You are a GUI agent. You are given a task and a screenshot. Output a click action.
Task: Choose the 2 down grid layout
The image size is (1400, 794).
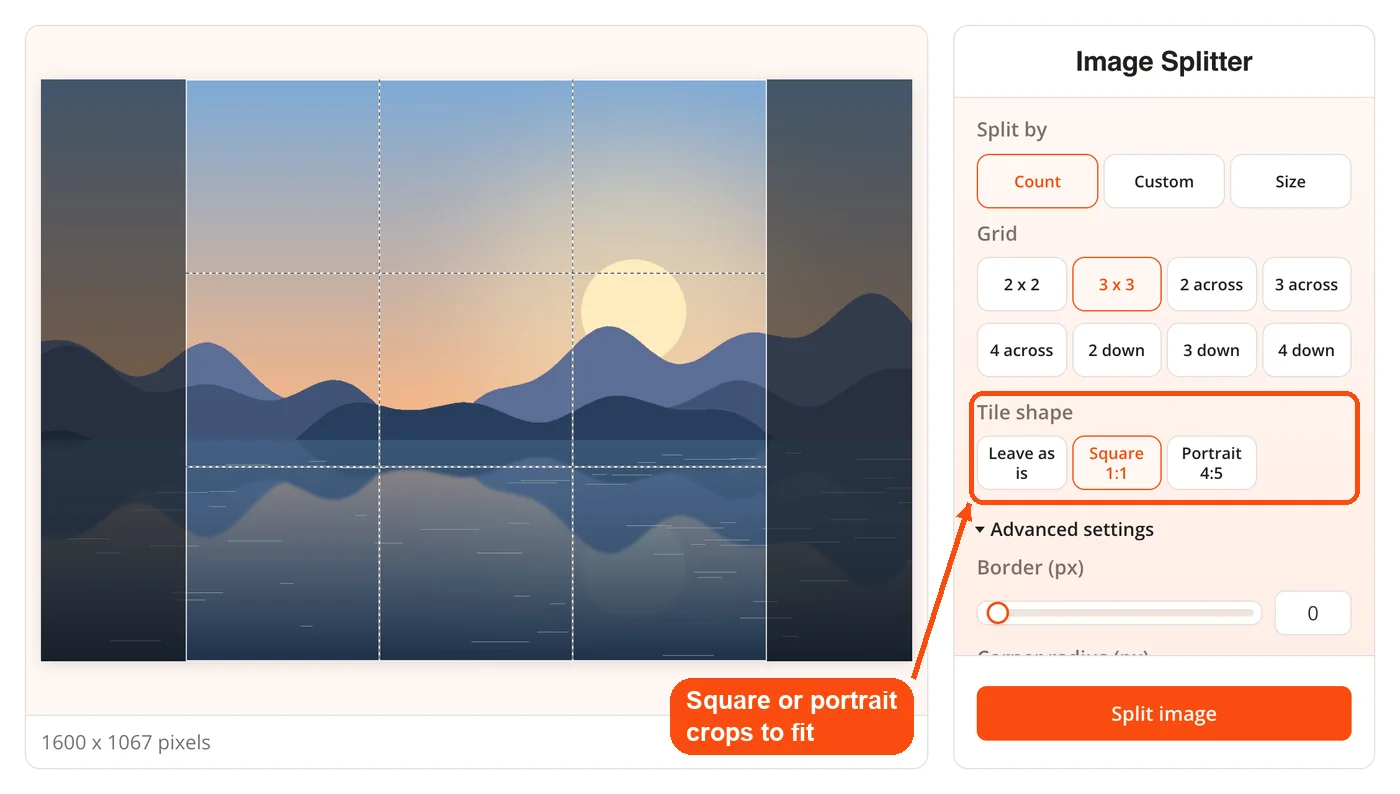[x=1116, y=350]
